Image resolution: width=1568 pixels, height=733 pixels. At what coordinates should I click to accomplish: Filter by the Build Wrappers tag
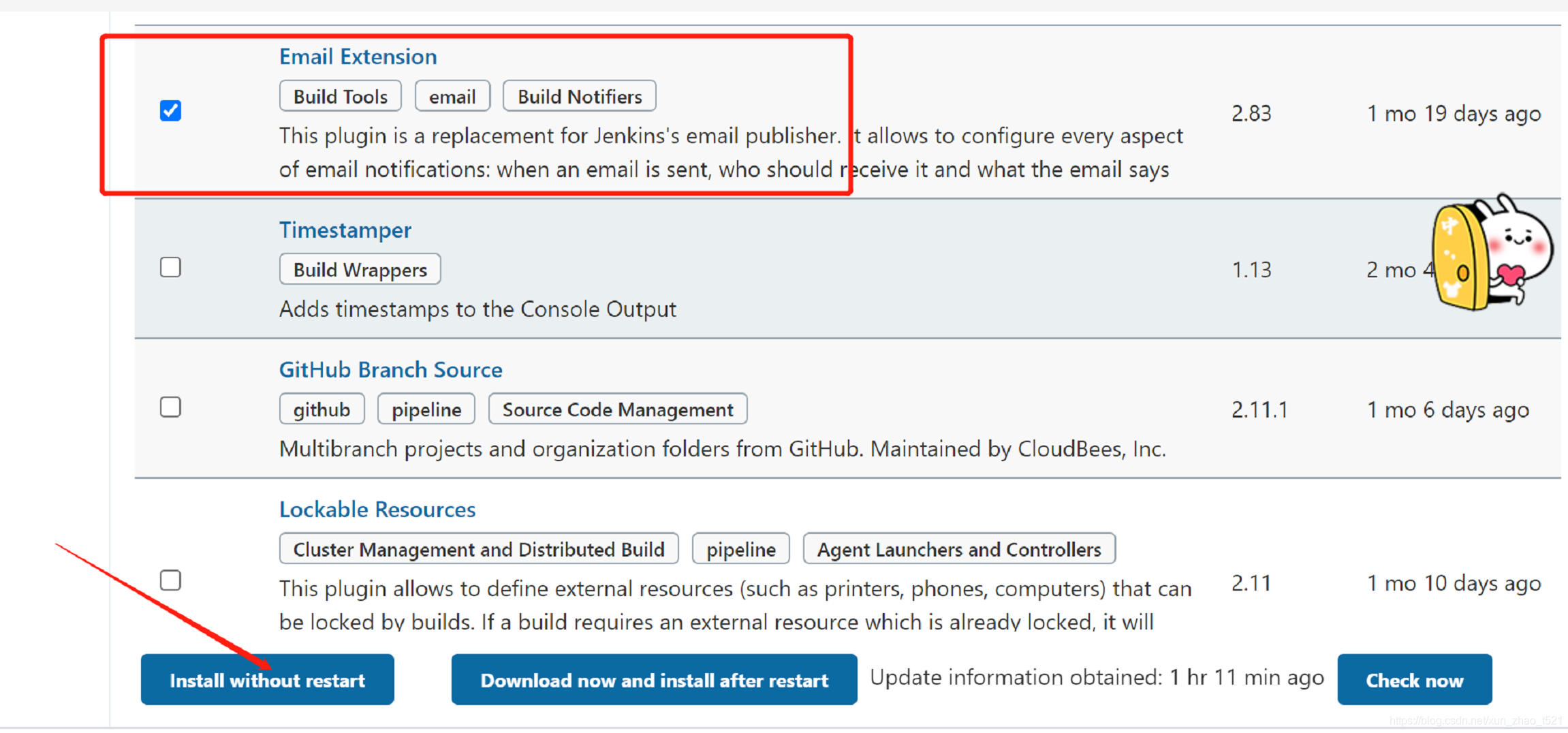click(x=360, y=270)
